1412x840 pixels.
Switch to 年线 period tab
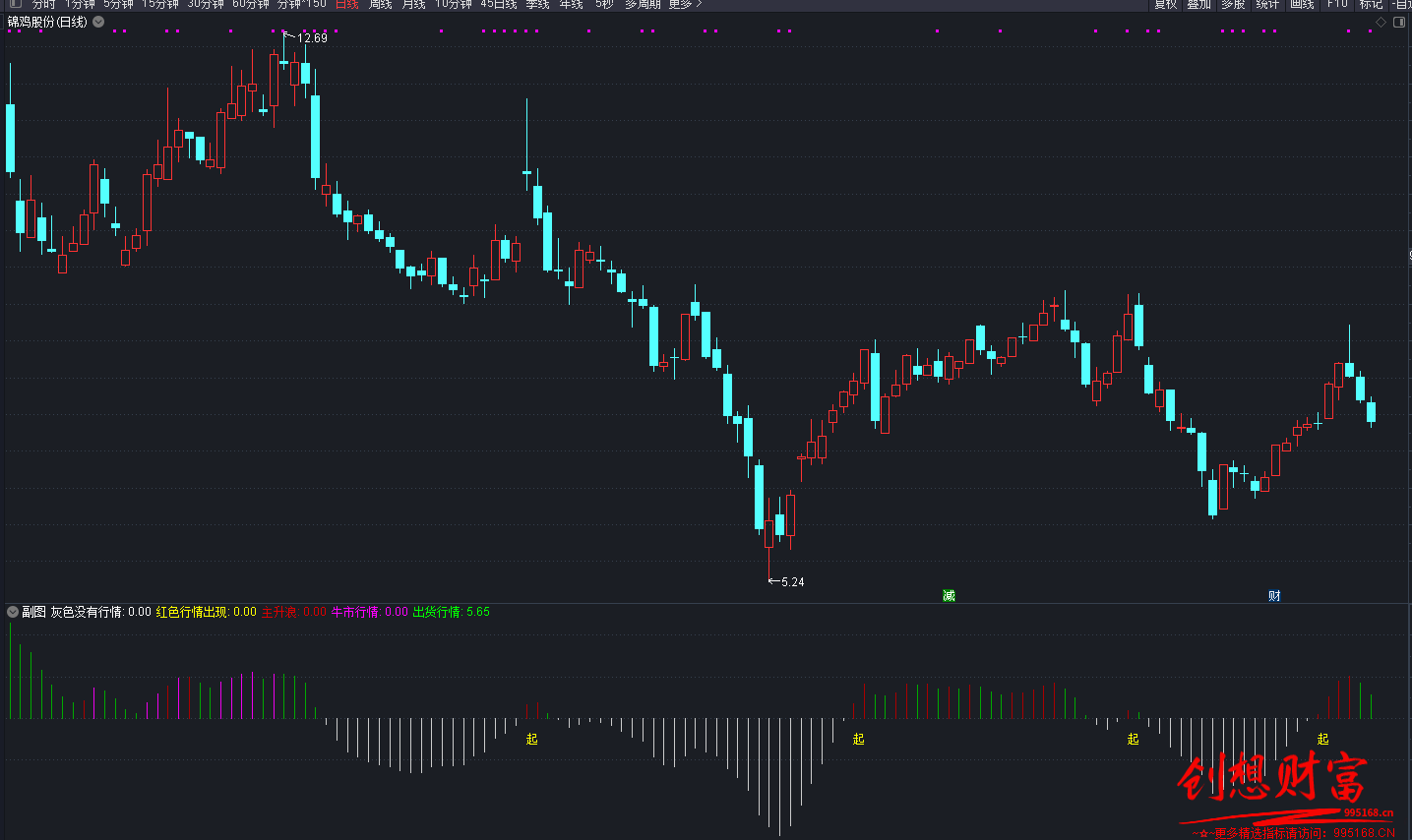point(572,4)
